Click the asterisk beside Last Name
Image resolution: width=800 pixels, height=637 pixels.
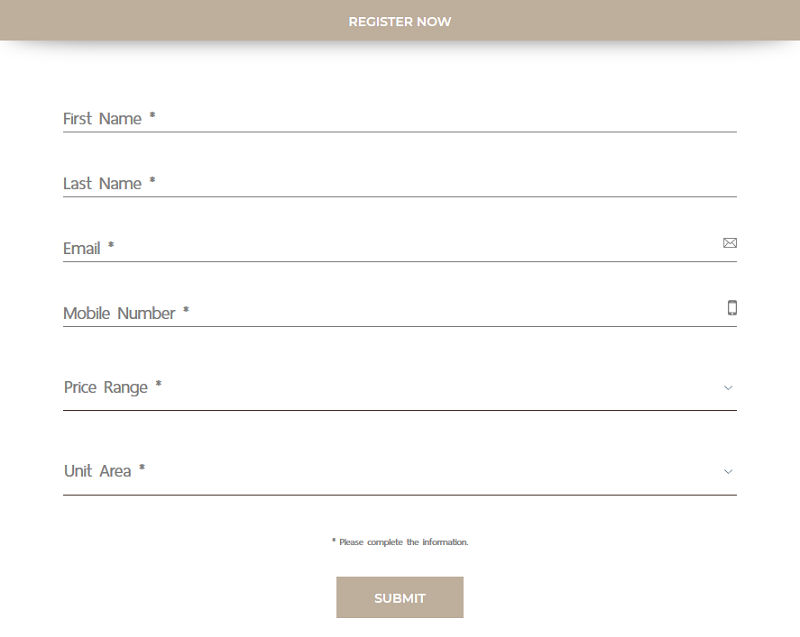[x=152, y=180]
